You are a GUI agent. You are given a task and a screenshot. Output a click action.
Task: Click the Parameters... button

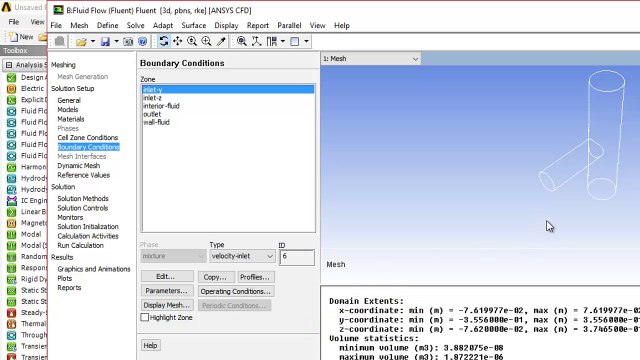tap(167, 291)
